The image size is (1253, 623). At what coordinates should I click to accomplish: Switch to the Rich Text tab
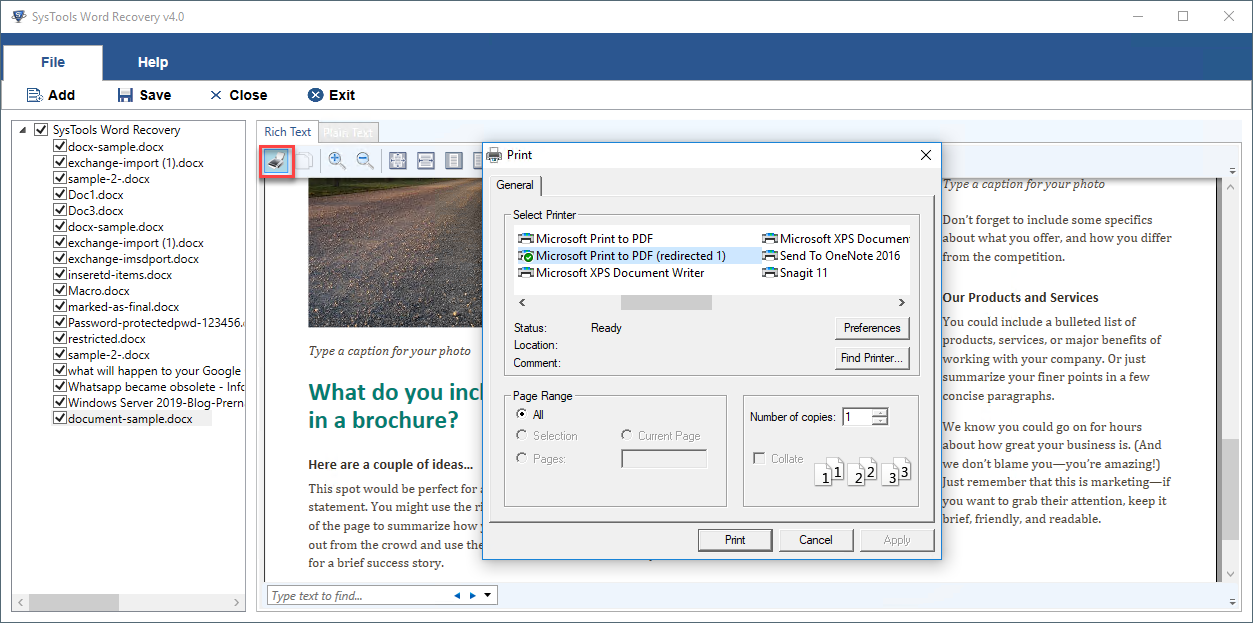[288, 132]
